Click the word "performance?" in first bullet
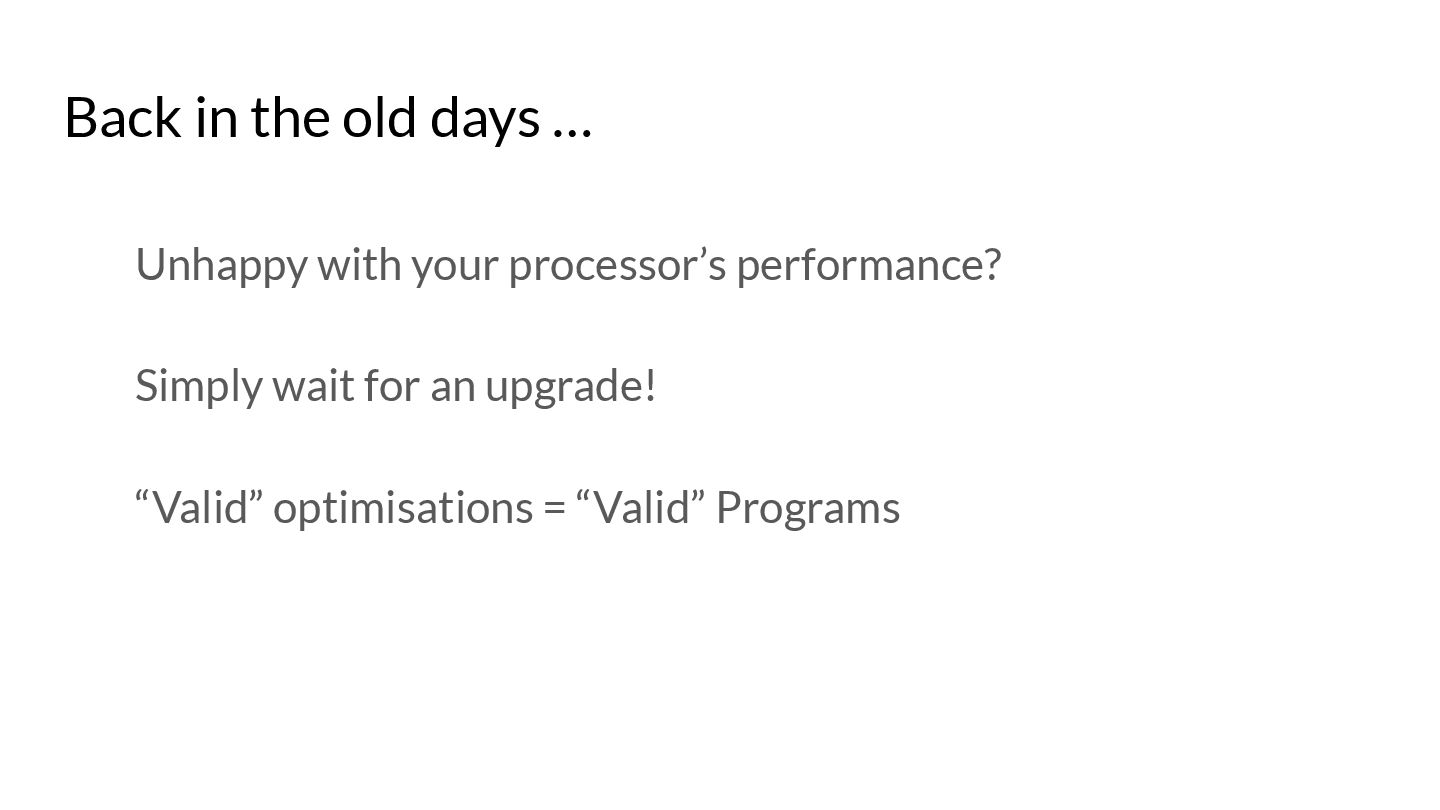The image size is (1440, 810). coord(869,267)
